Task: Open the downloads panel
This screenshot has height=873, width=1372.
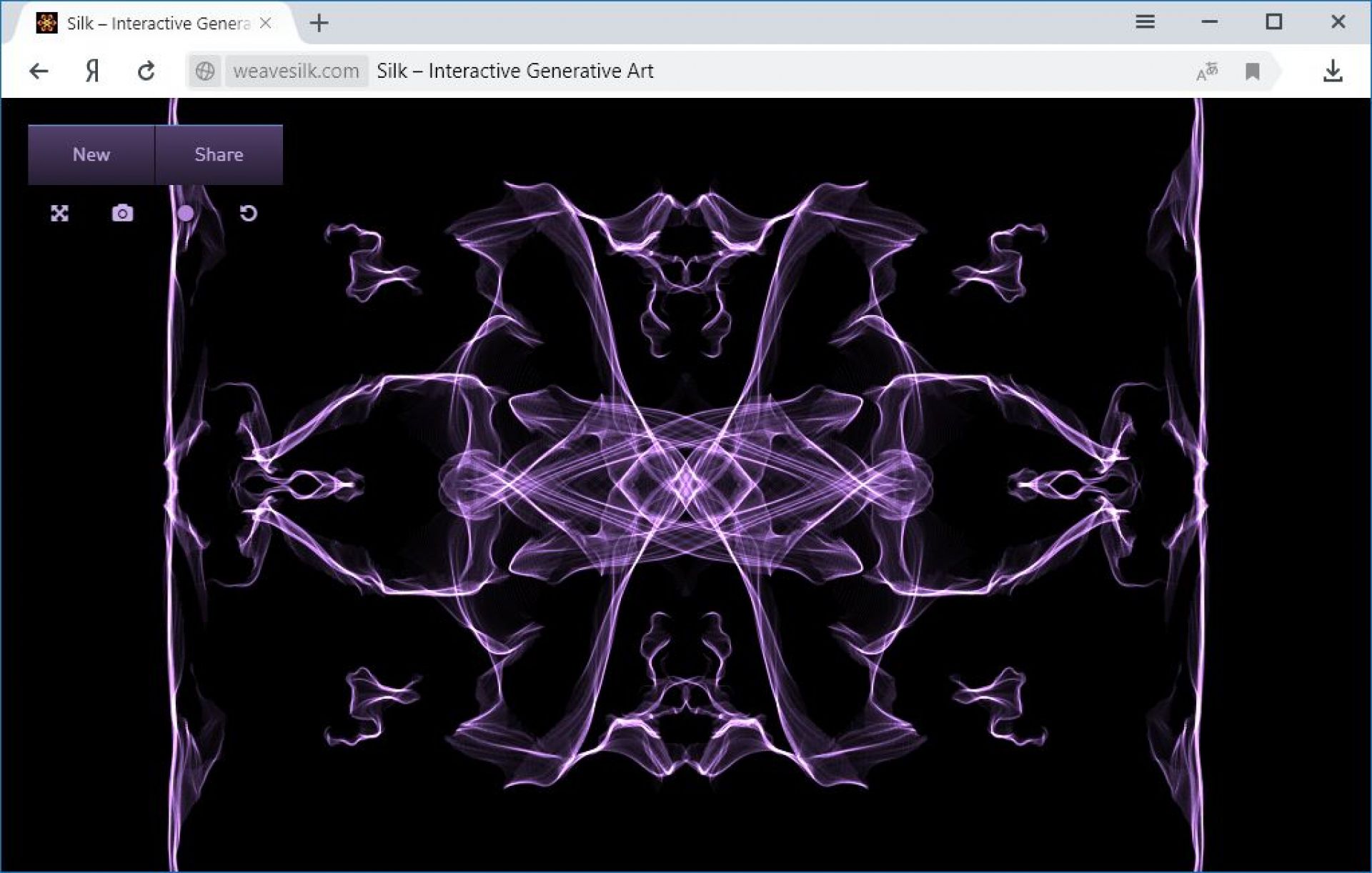Action: click(x=1333, y=71)
